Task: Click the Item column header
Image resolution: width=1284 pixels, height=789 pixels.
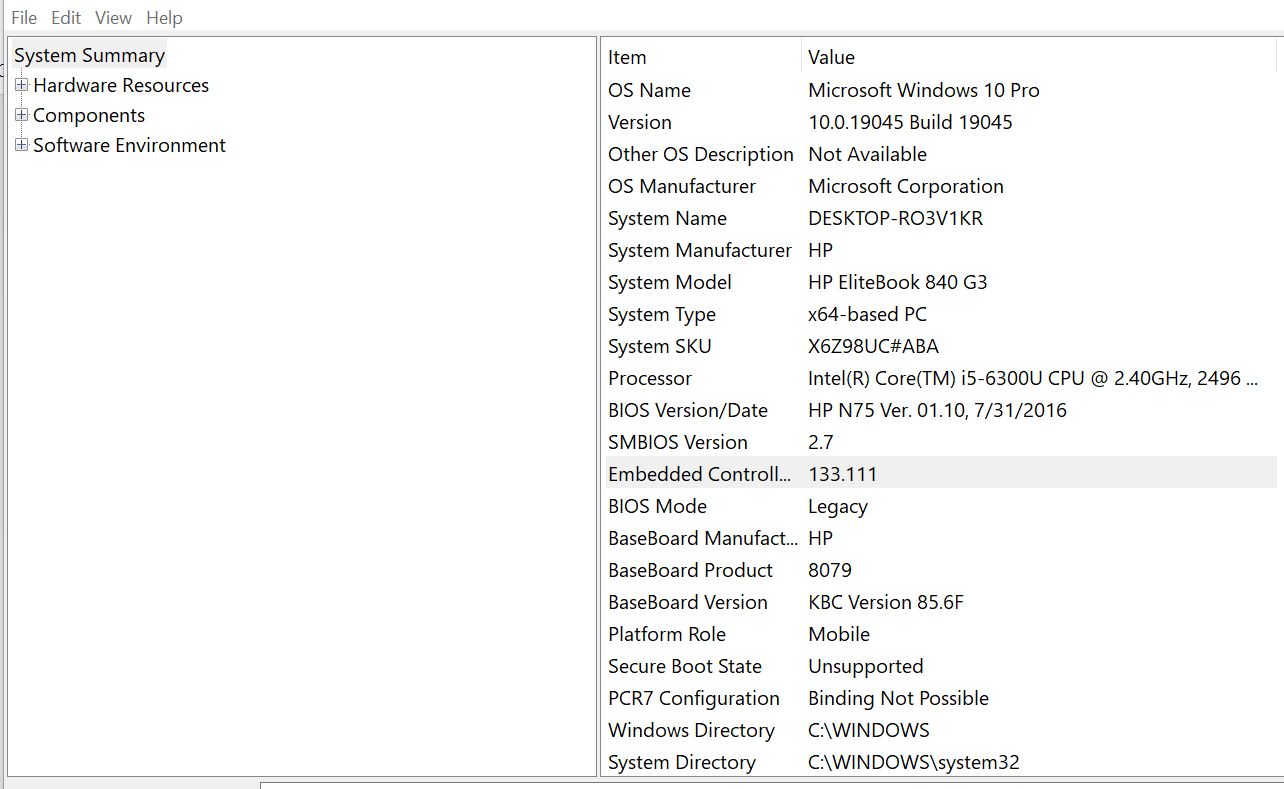Action: (x=627, y=57)
